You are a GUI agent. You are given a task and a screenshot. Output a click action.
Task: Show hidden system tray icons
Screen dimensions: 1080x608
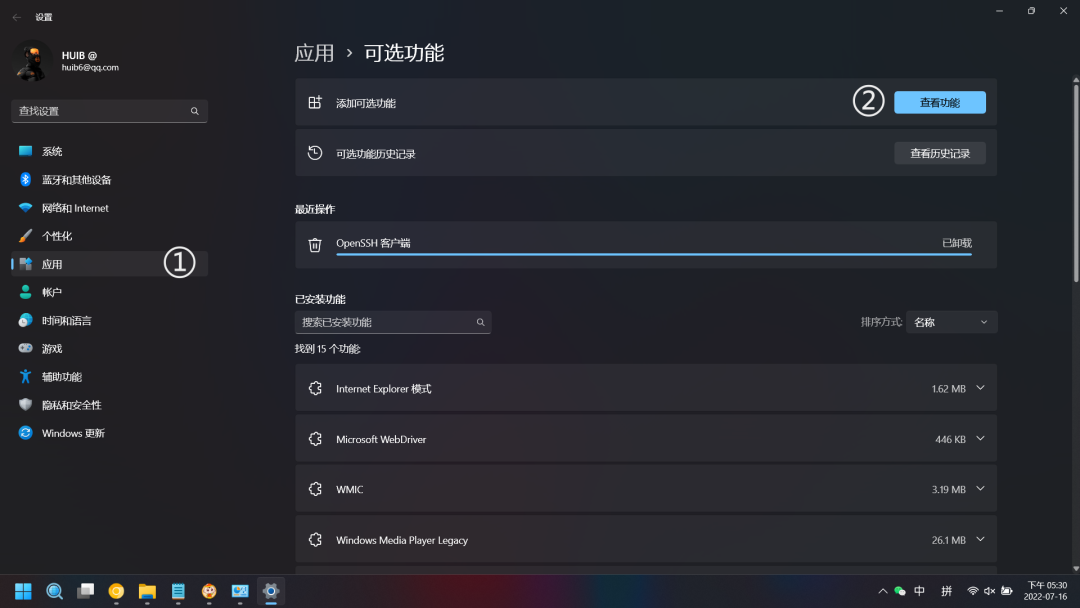click(x=882, y=591)
